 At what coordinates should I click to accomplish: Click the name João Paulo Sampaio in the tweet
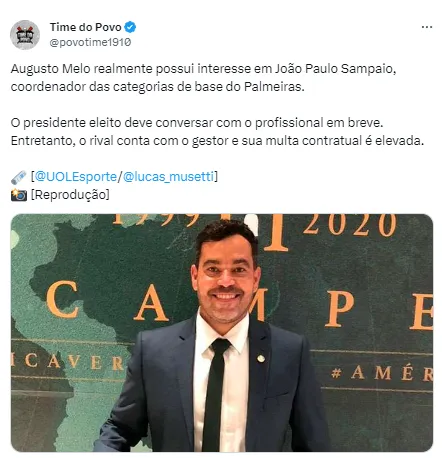[x=335, y=69]
